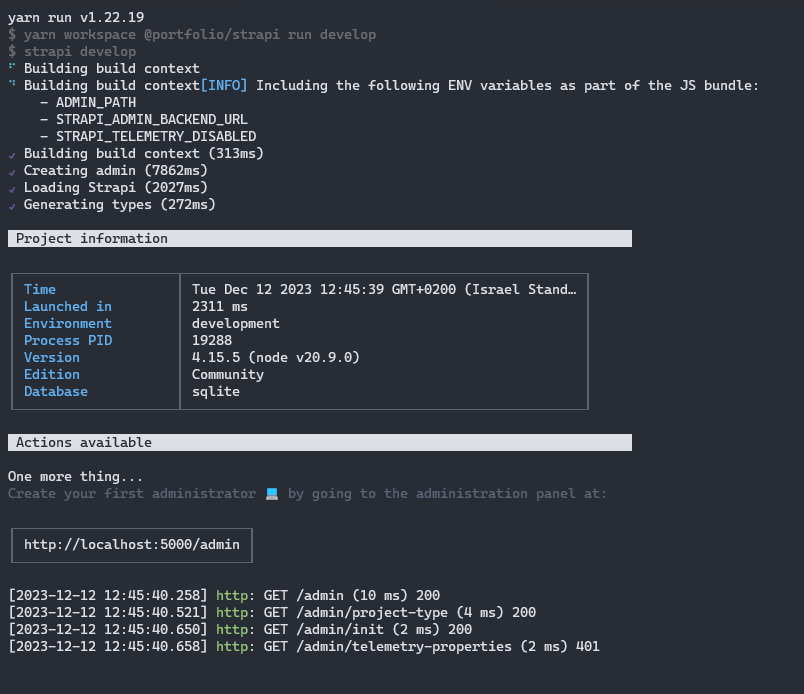Click the '[2023-12-12 12:45:40.258]' timestamp
The image size is (804, 694).
coord(108,595)
